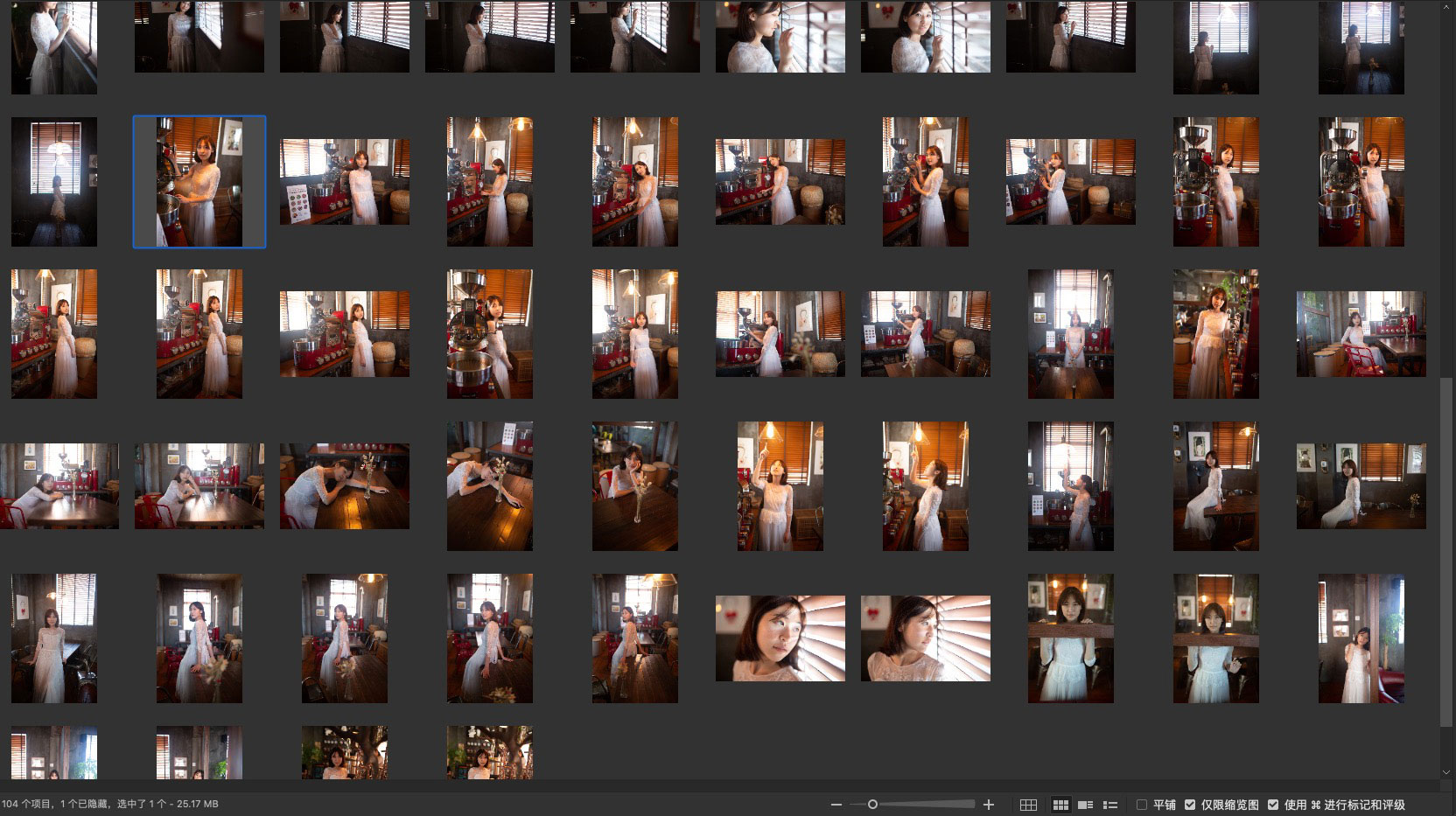This screenshot has width=1456, height=816.
Task: Enable the grid lock view icon
Action: pos(1028,805)
